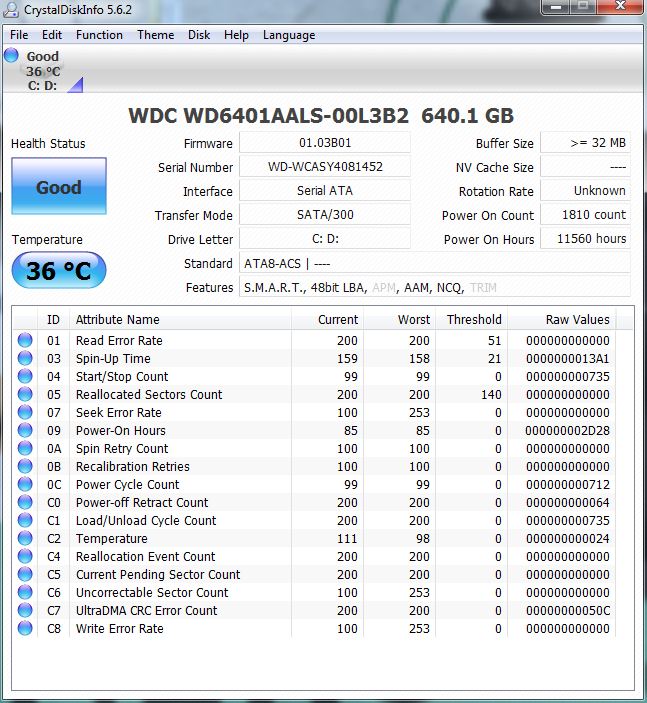Image resolution: width=647 pixels, height=703 pixels.
Task: Click the Spin-Up Time status orb
Action: pos(25,358)
